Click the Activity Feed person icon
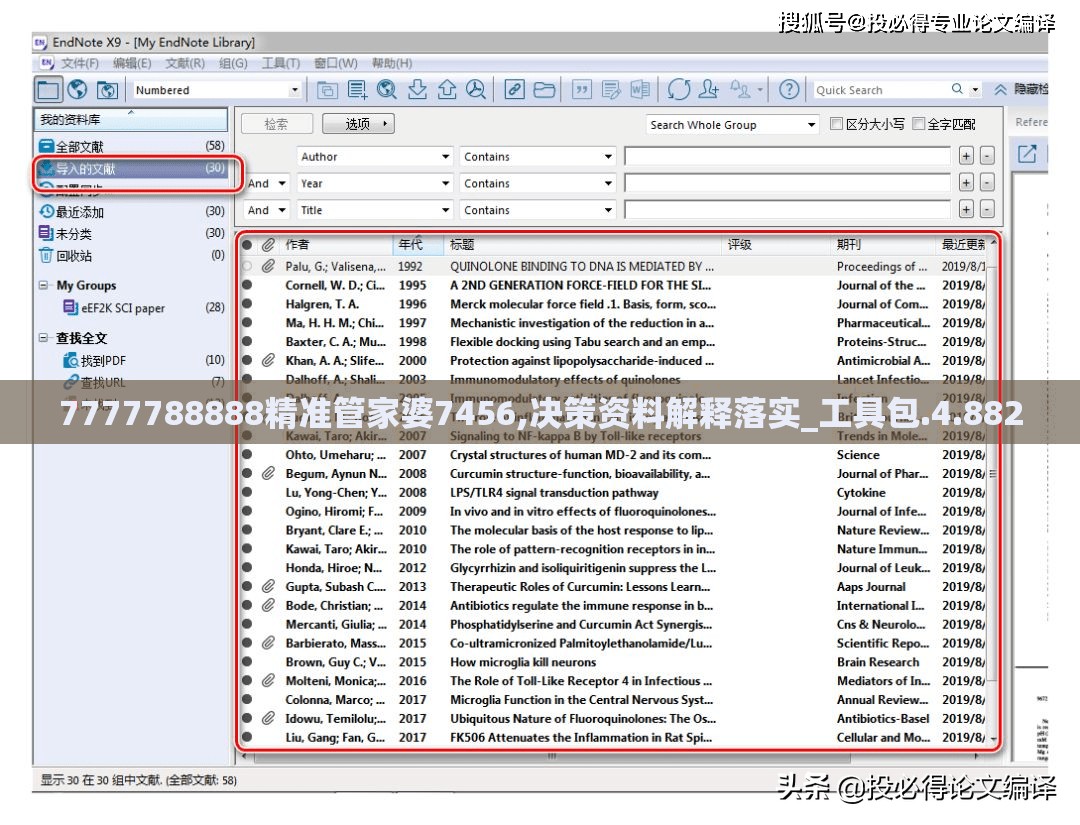 [740, 90]
